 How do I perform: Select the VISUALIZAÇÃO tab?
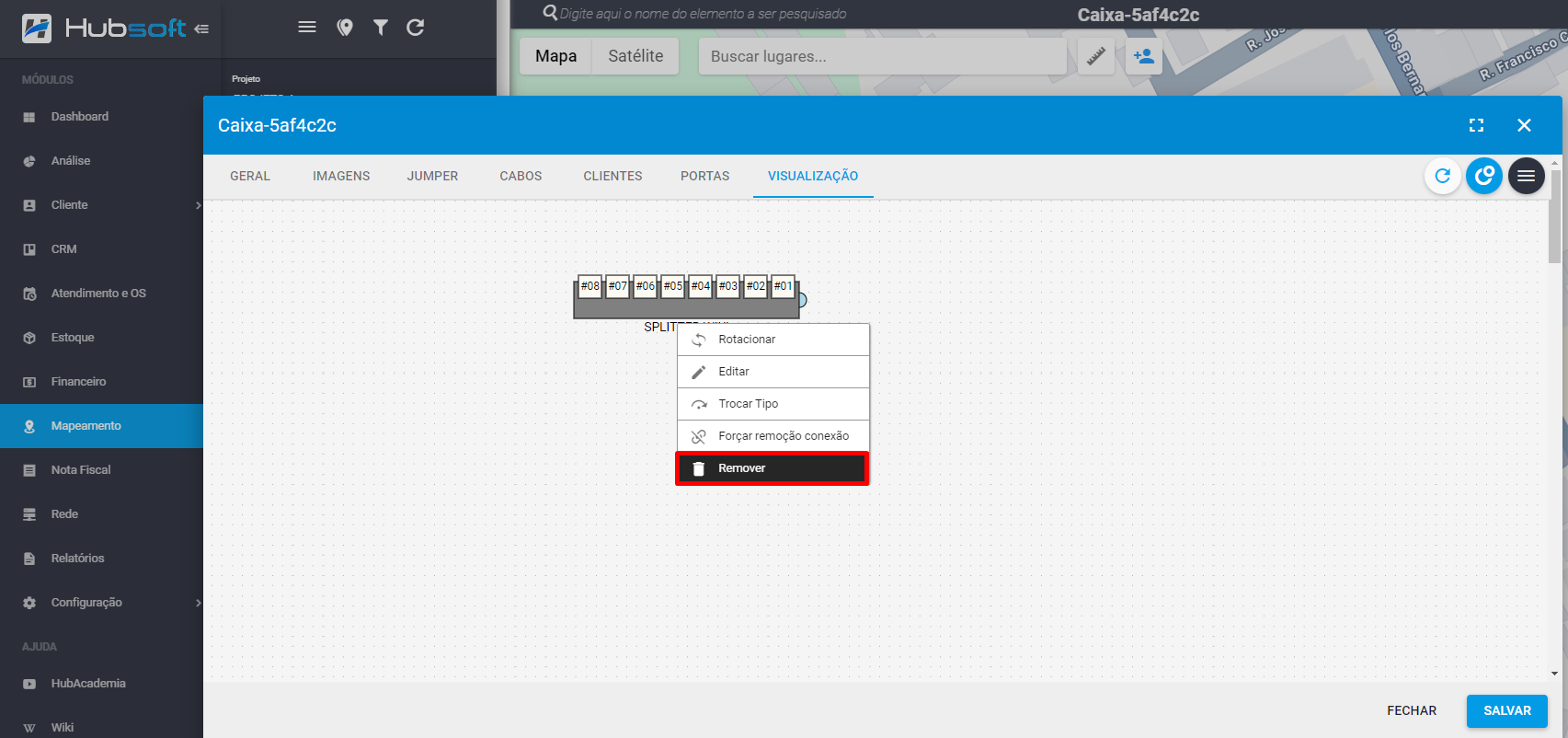pyautogui.click(x=813, y=176)
